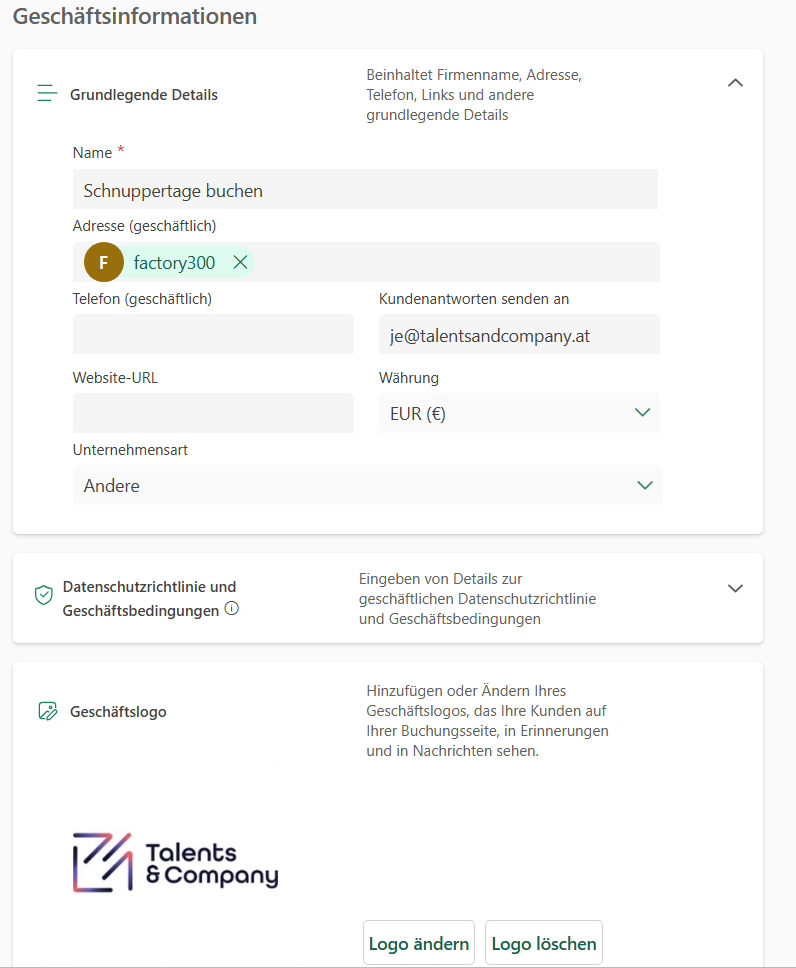Screen dimensions: 796x968
Task: Click the Grundlegende Details list icon
Action: pyautogui.click(x=47, y=94)
